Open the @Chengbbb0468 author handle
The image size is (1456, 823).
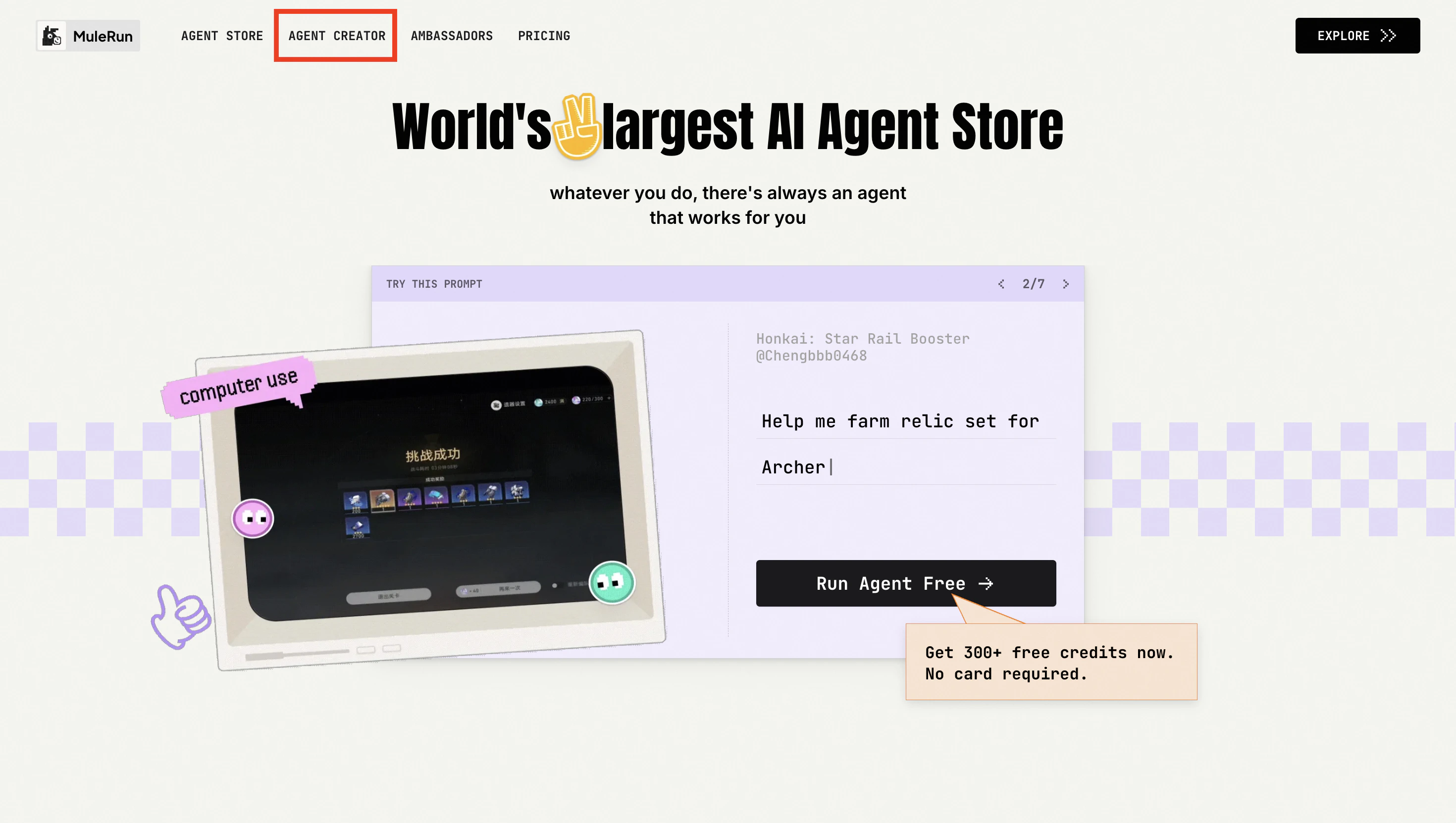coord(811,356)
